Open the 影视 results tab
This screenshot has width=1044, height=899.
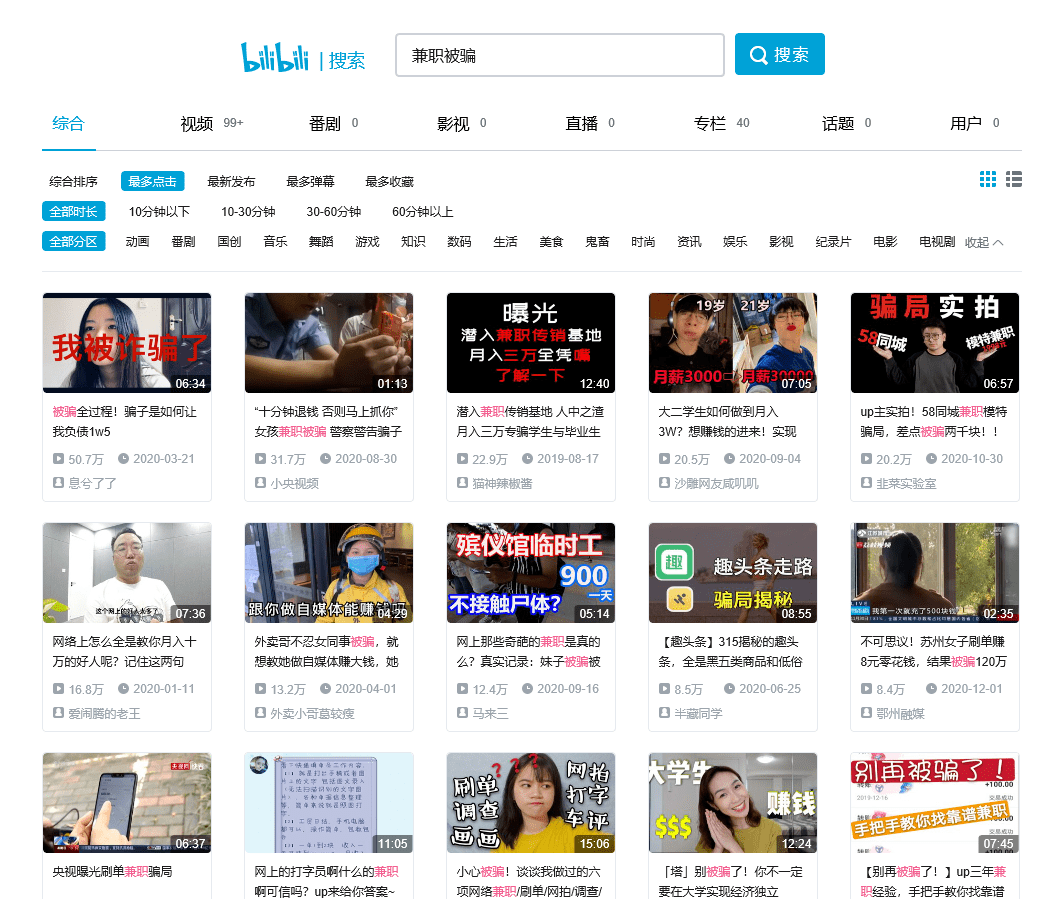461,123
